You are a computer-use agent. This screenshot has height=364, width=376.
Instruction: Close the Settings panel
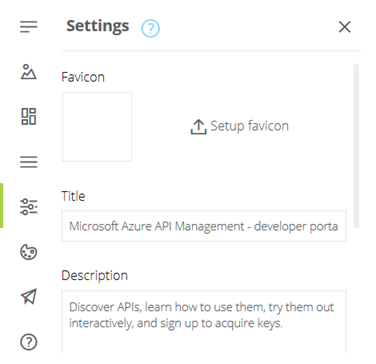(x=345, y=27)
